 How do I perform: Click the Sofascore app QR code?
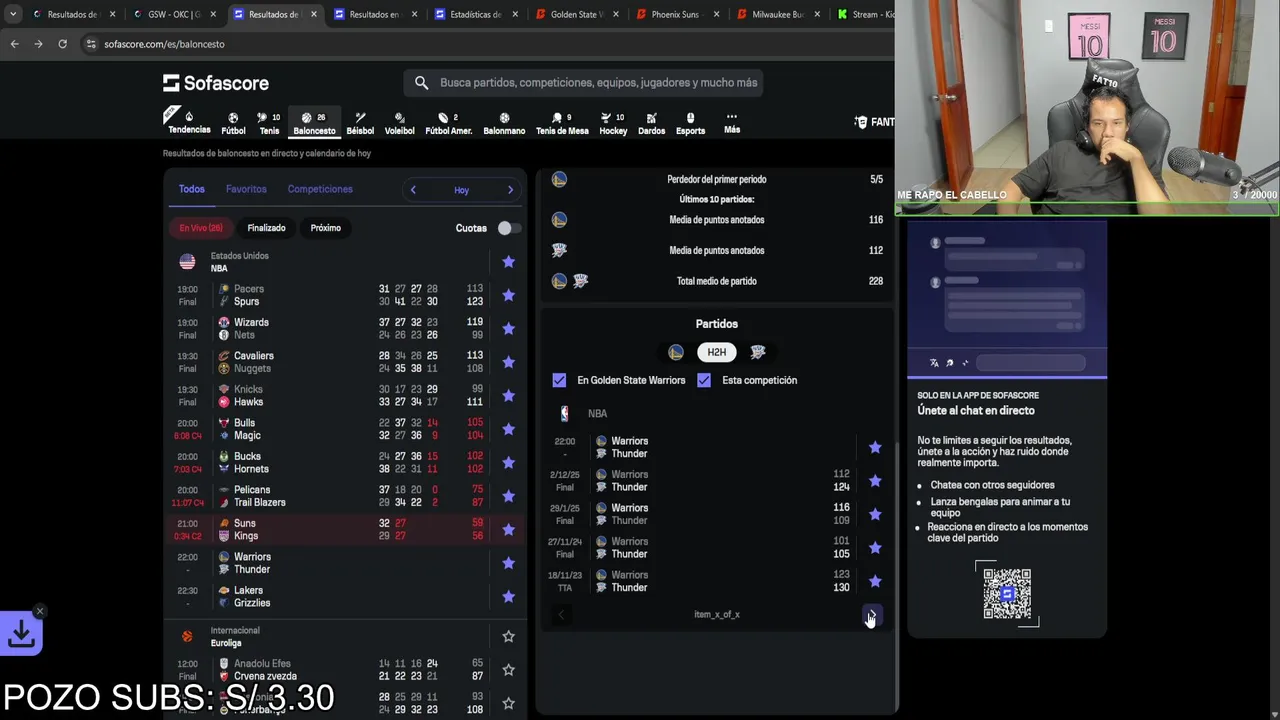coord(1007,594)
